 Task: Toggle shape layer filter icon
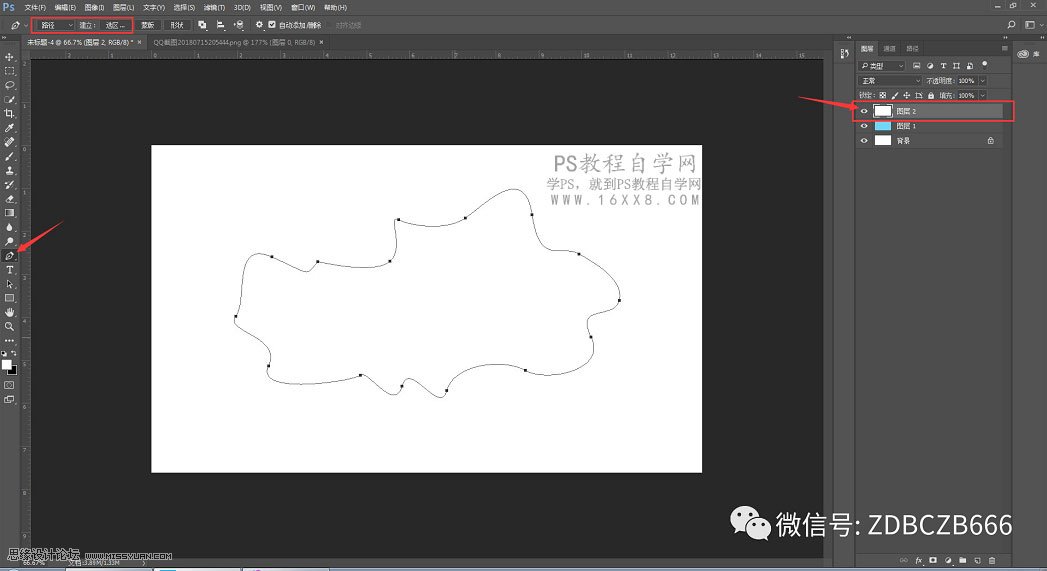click(956, 65)
